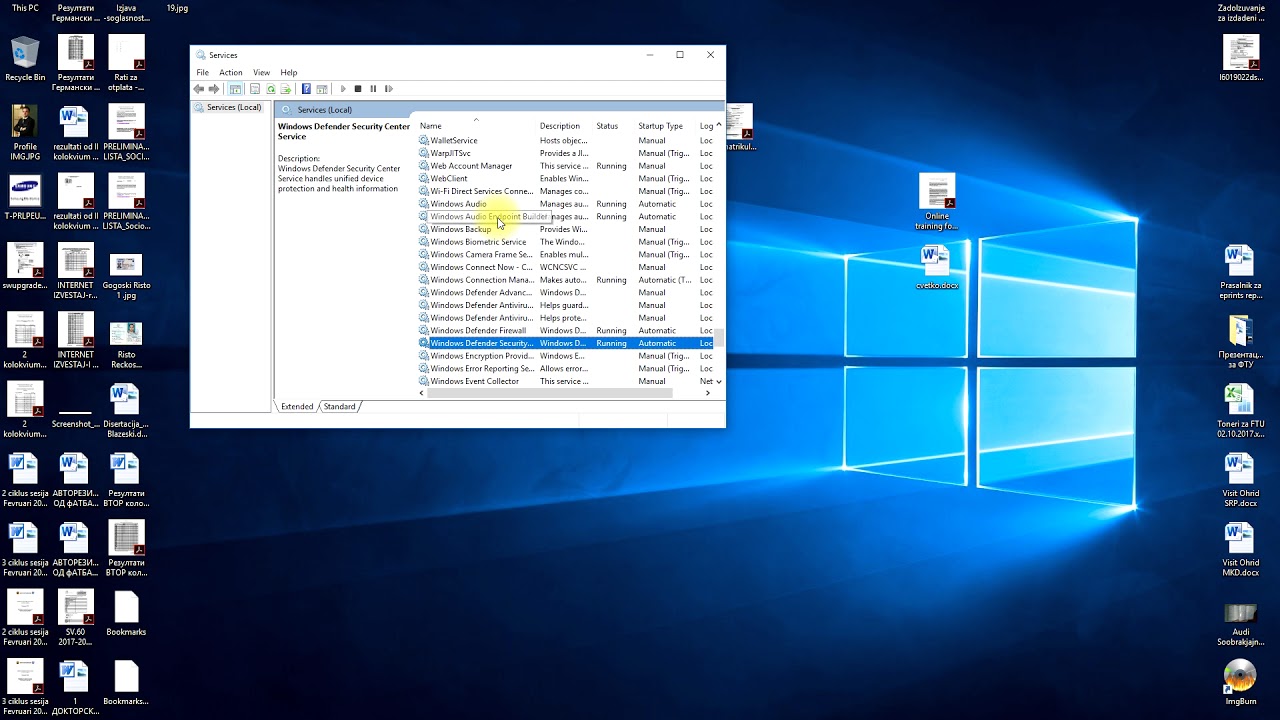This screenshot has height=720, width=1280.
Task: Select the Windows Defender Firewall service
Action: (x=565, y=330)
